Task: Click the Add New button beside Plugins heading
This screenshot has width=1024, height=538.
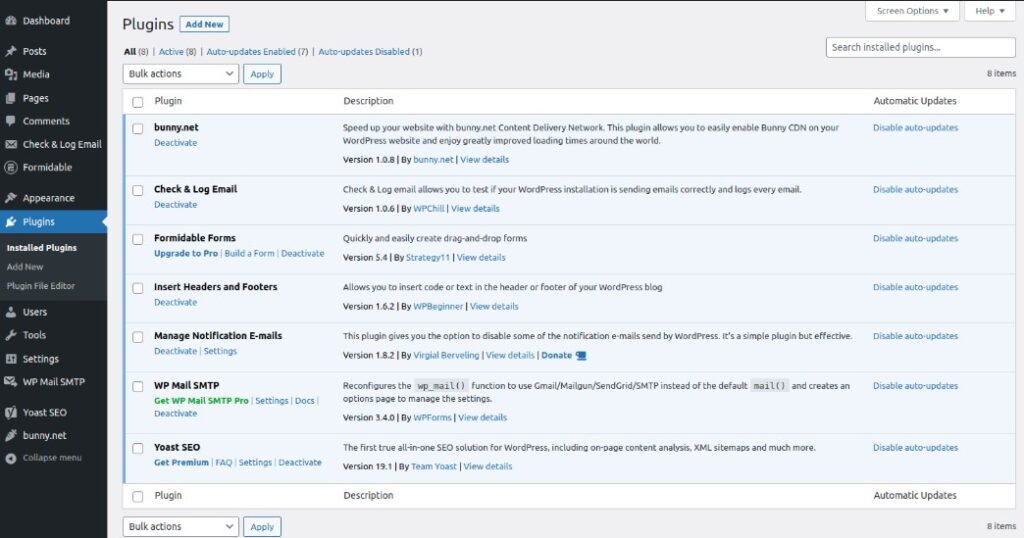Action: [x=204, y=24]
